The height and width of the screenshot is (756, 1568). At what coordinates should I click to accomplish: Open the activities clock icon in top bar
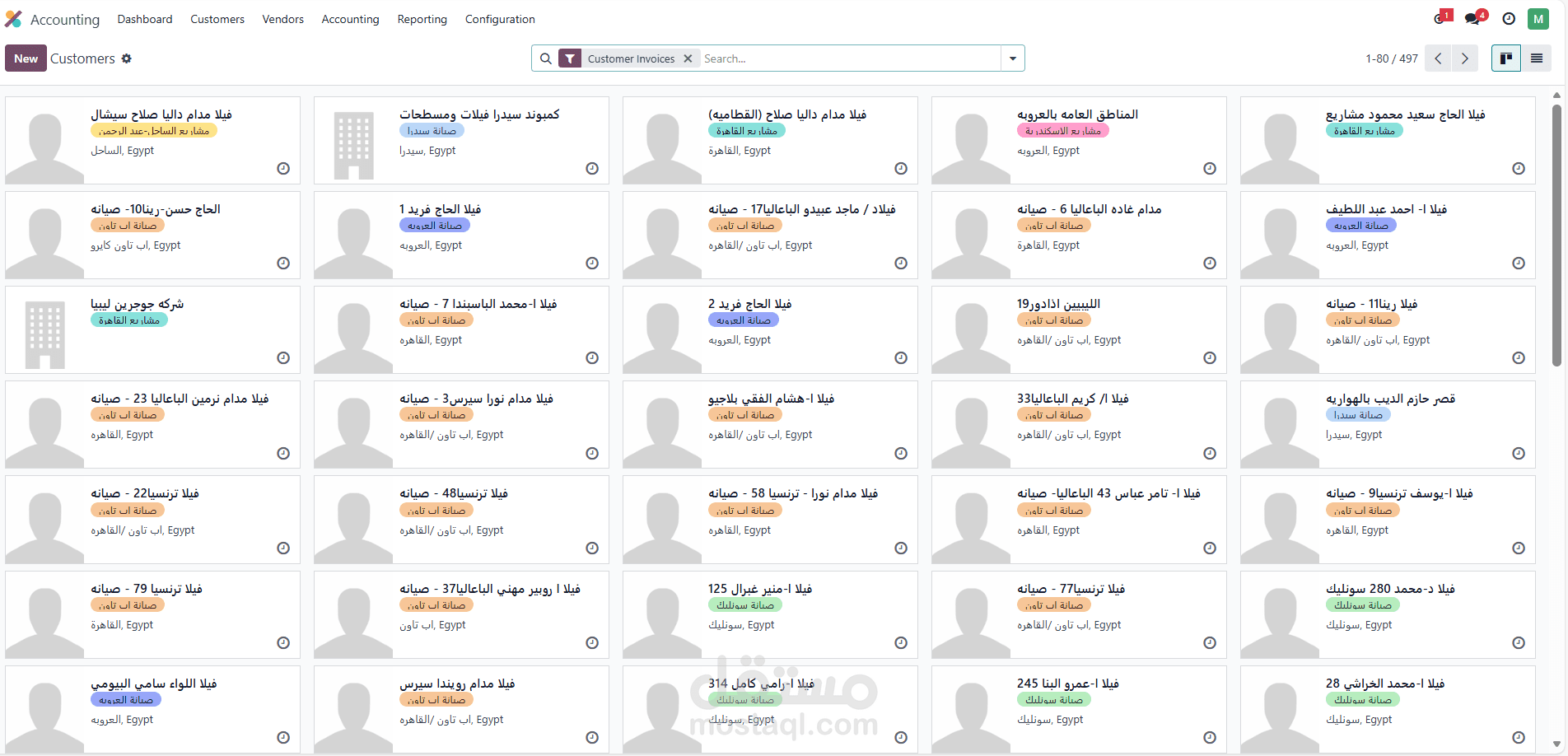[x=1509, y=19]
